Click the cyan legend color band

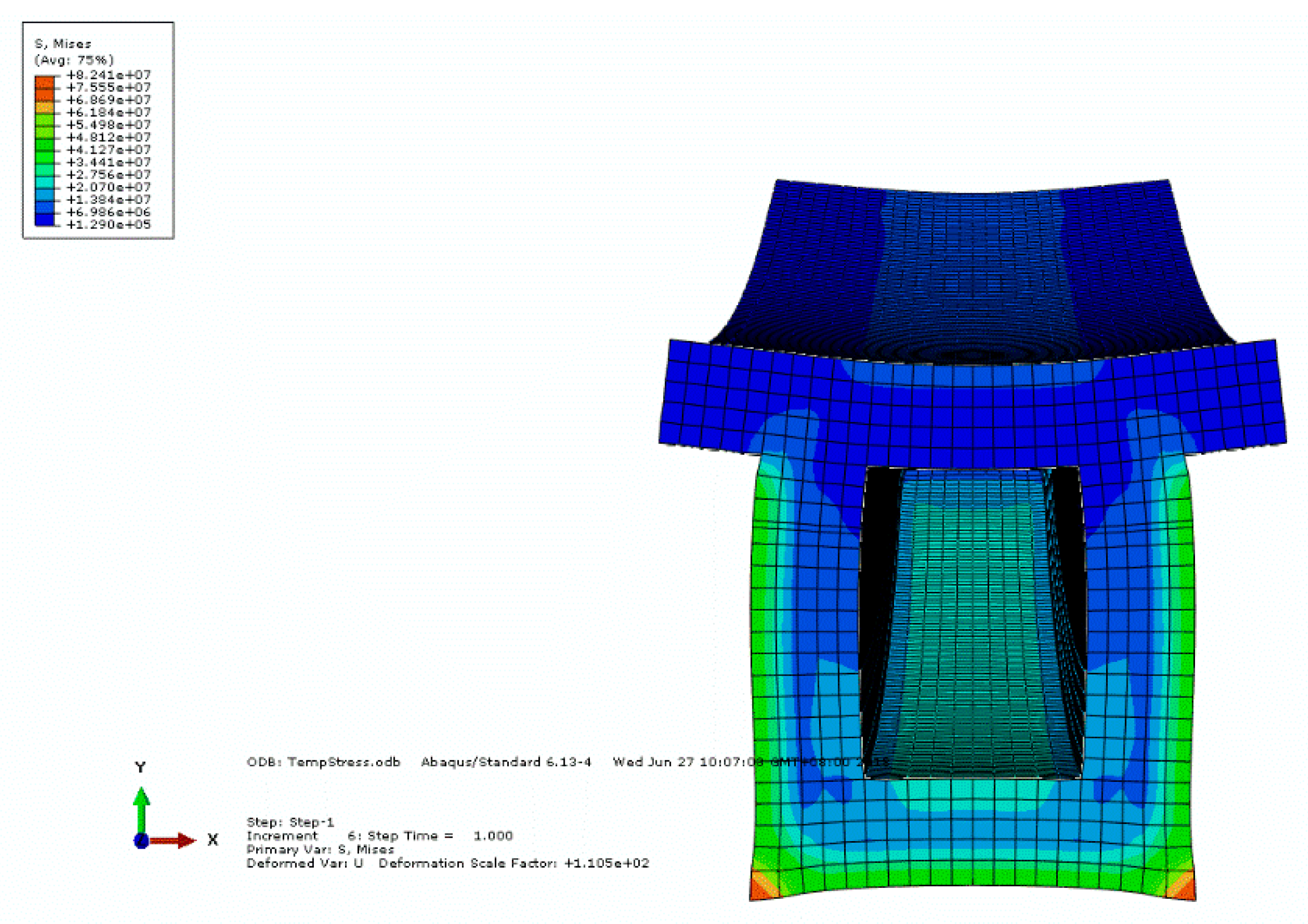pyautogui.click(x=45, y=181)
